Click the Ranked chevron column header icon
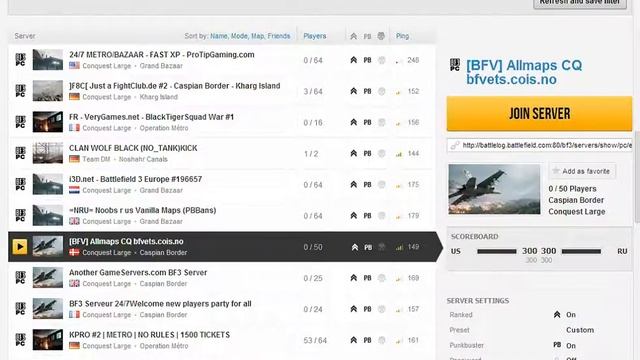The width and height of the screenshot is (640, 360). 353,36
